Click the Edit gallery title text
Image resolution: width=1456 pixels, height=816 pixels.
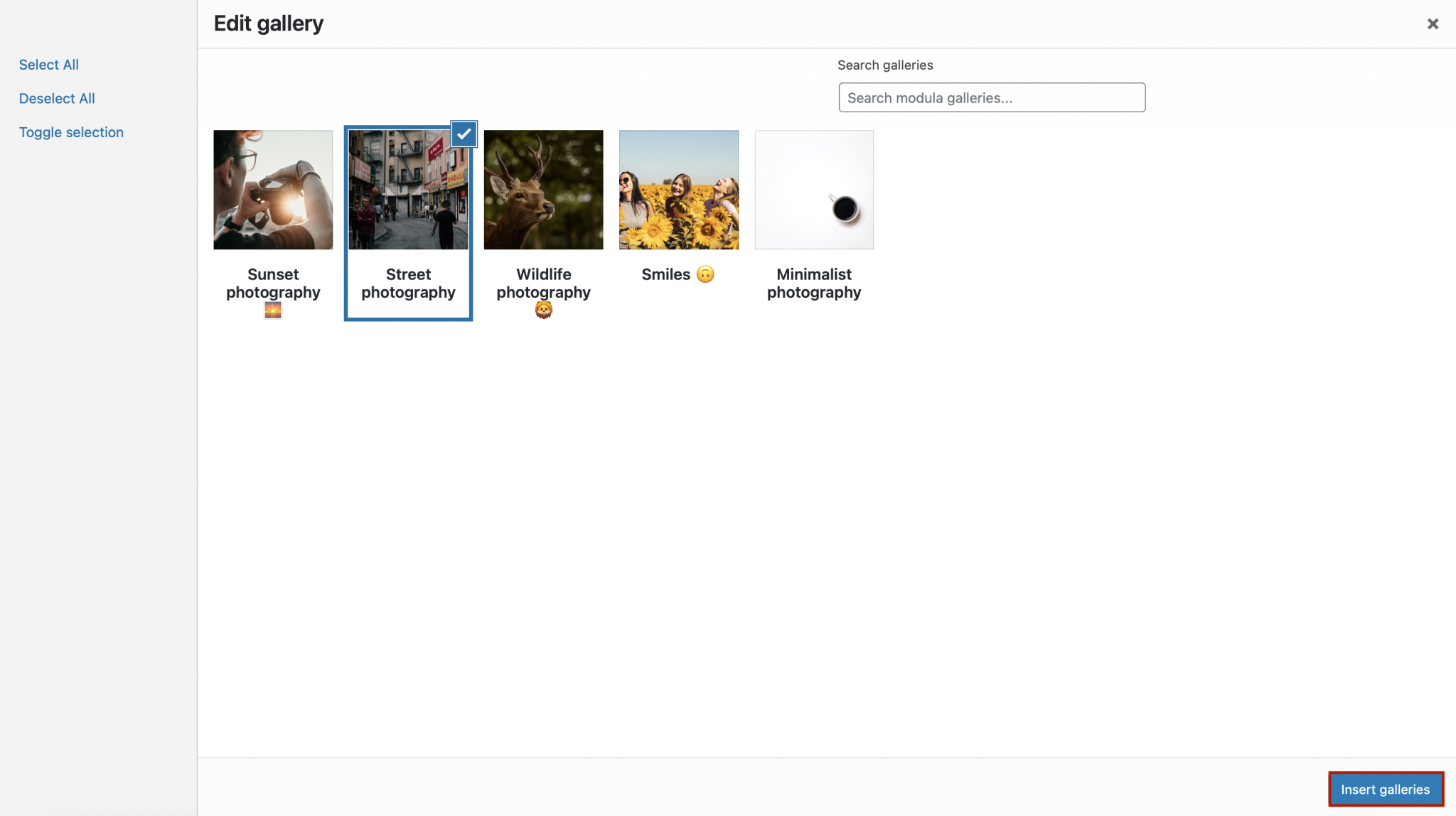[x=268, y=23]
